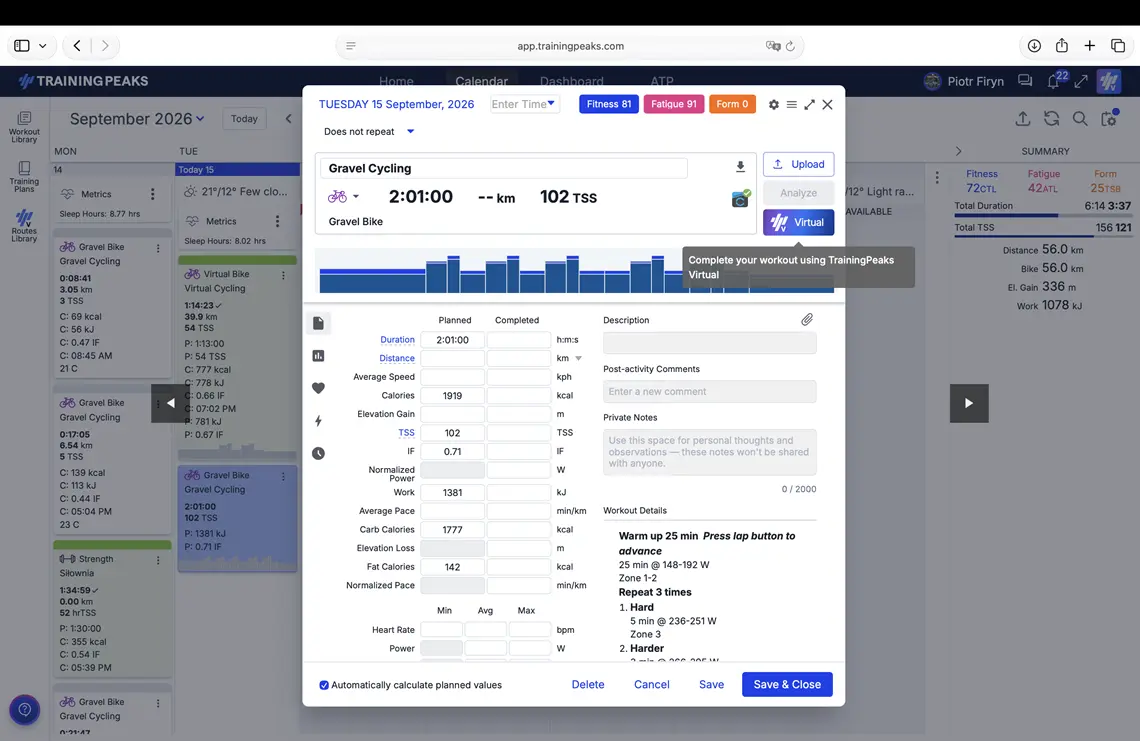The width and height of the screenshot is (1140, 741).
Task: Switch to the Calendar tab
Action: point(481,81)
